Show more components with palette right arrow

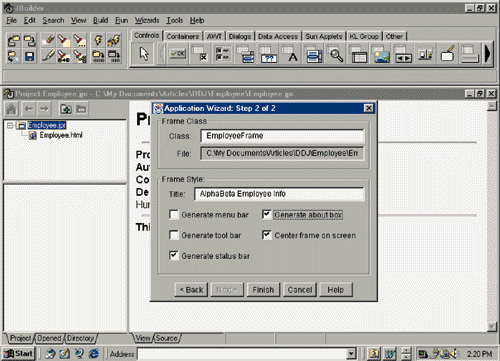487,53
